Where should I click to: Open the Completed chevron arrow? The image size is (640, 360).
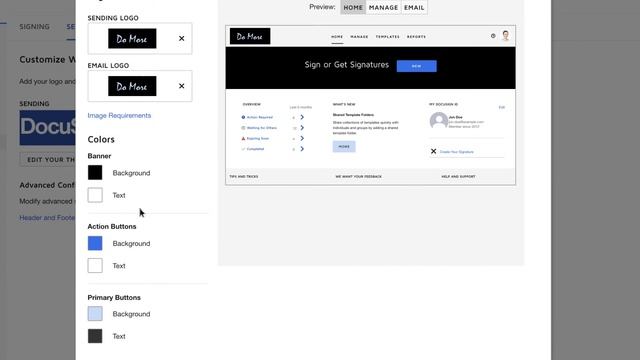[302, 149]
